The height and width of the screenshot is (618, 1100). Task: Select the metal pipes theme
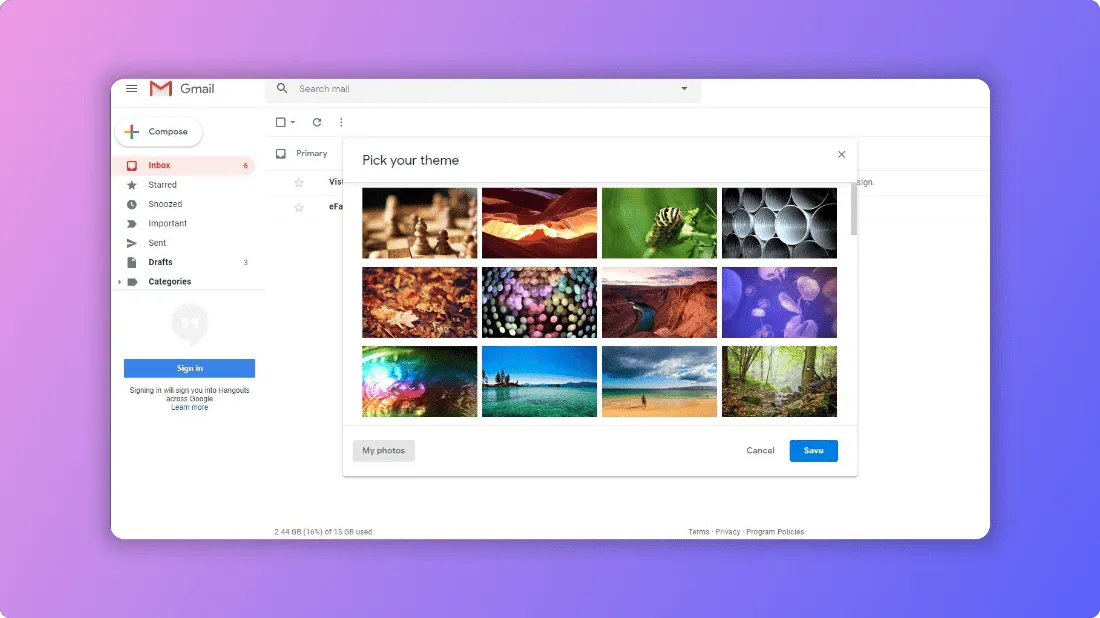tap(779, 223)
